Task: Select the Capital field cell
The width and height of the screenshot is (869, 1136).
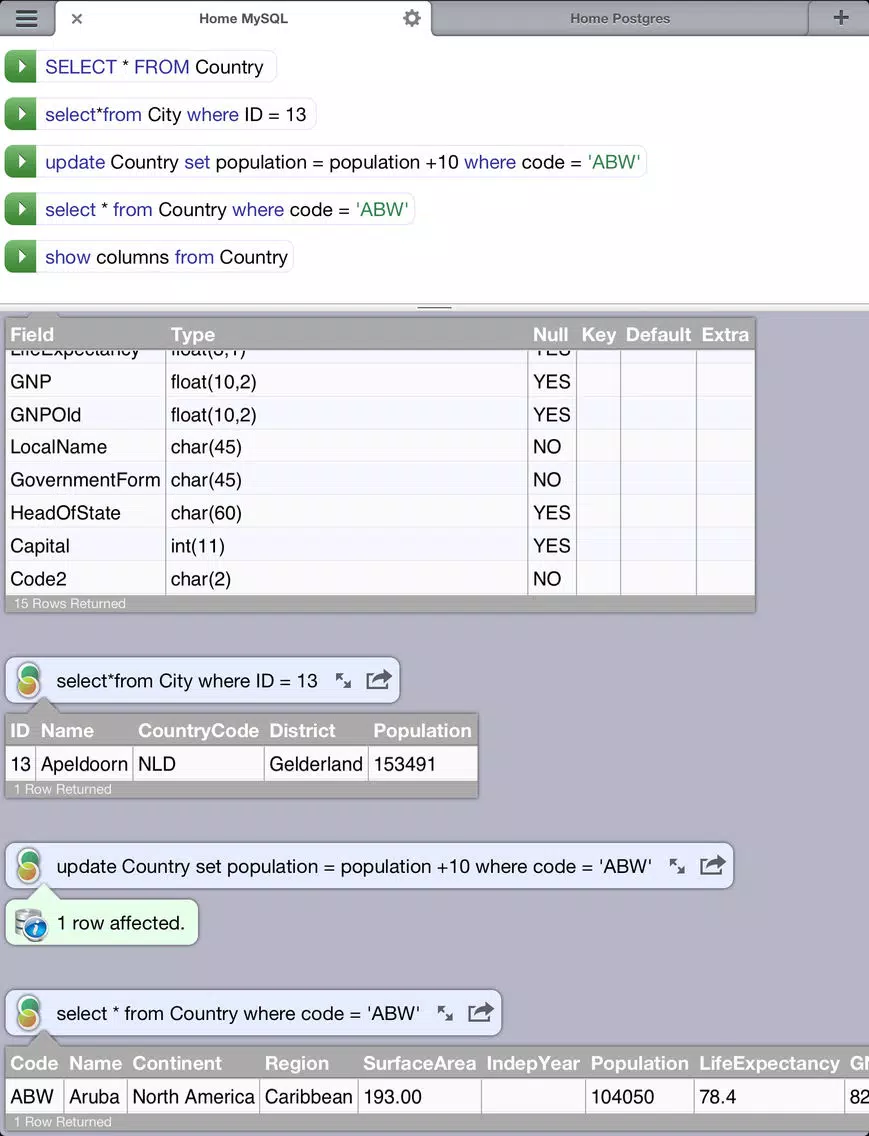Action: (86, 546)
